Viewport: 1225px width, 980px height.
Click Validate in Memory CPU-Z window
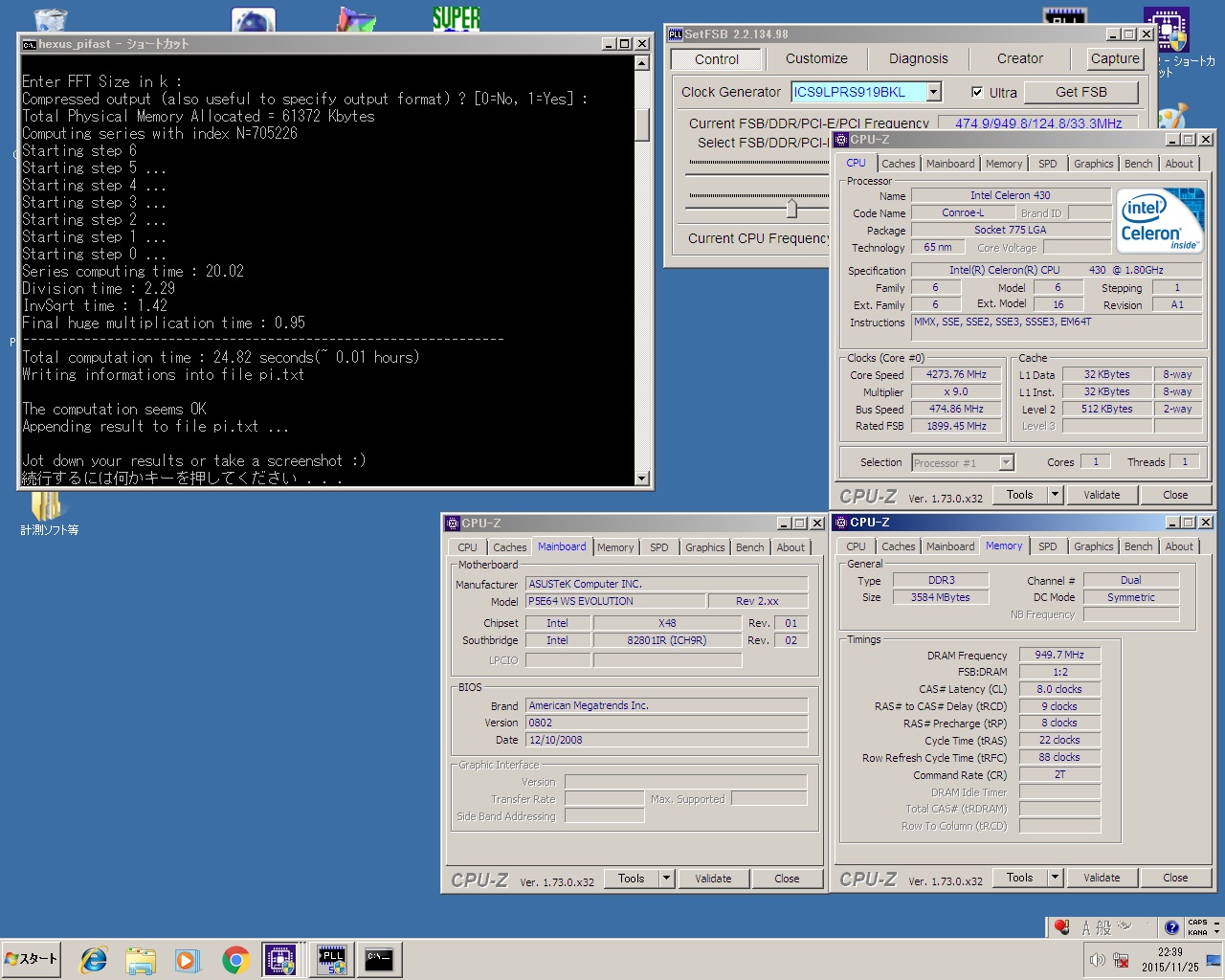pyautogui.click(x=1102, y=878)
